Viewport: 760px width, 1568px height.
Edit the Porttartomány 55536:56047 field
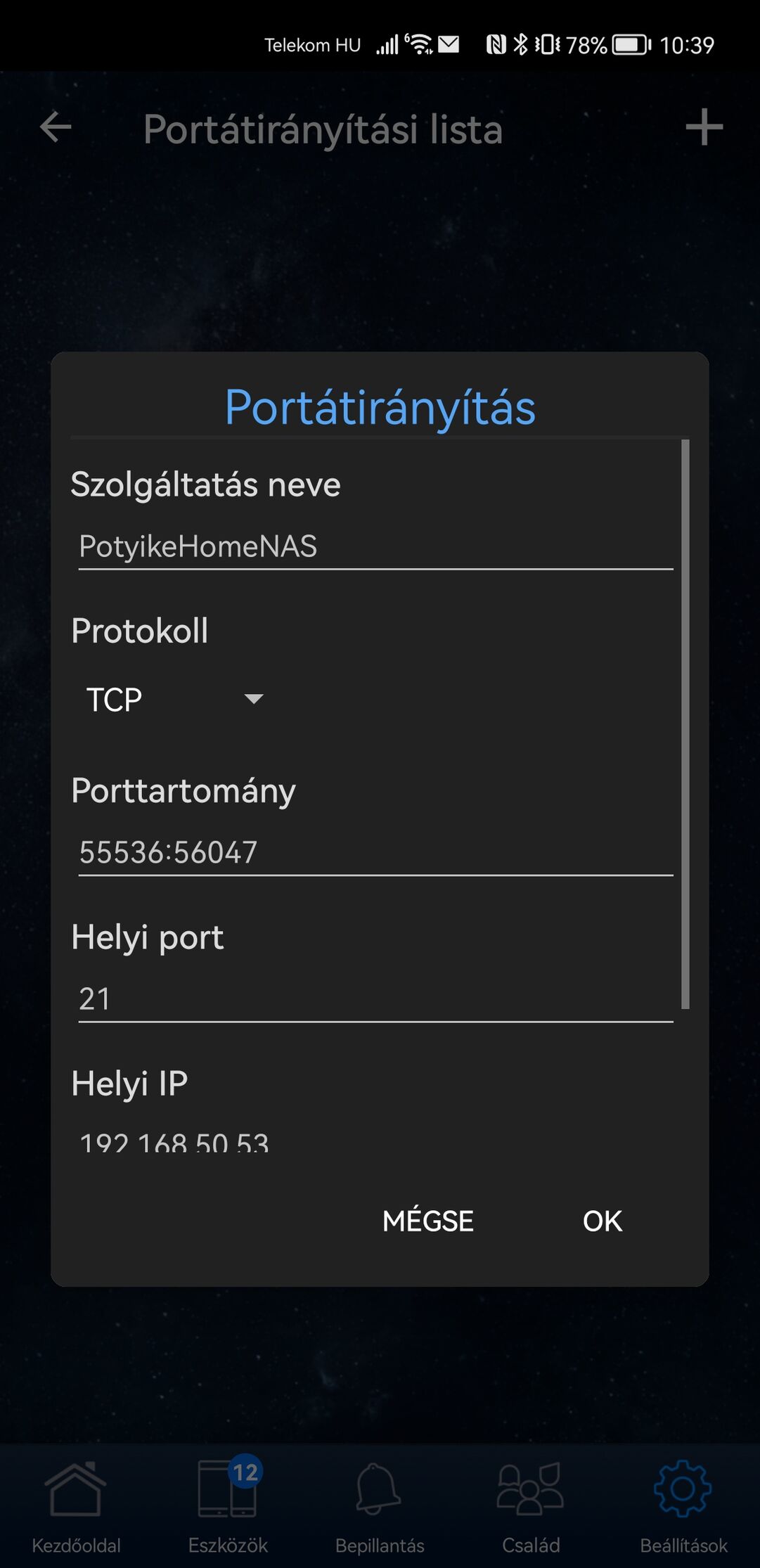tap(375, 853)
